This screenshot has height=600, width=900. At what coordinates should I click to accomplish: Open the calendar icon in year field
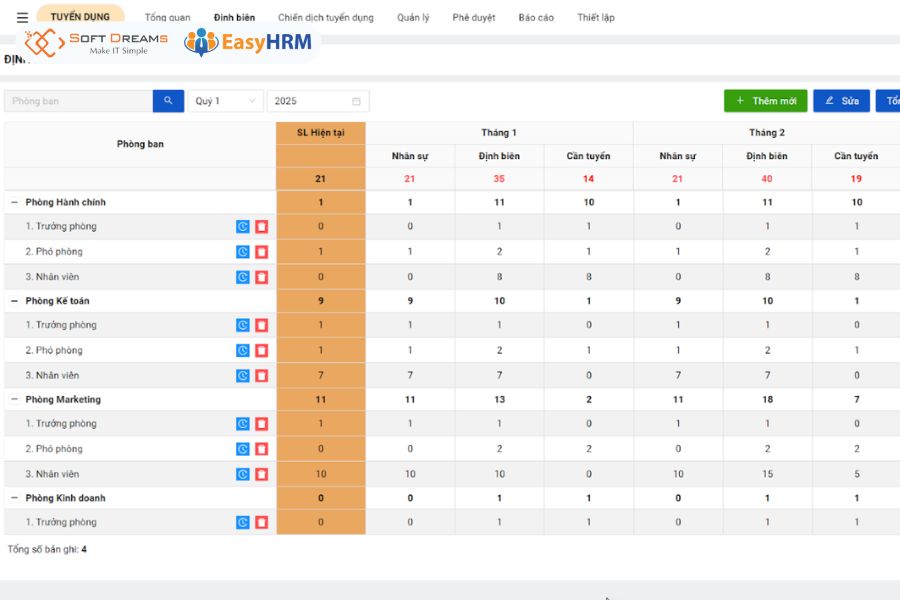click(356, 101)
